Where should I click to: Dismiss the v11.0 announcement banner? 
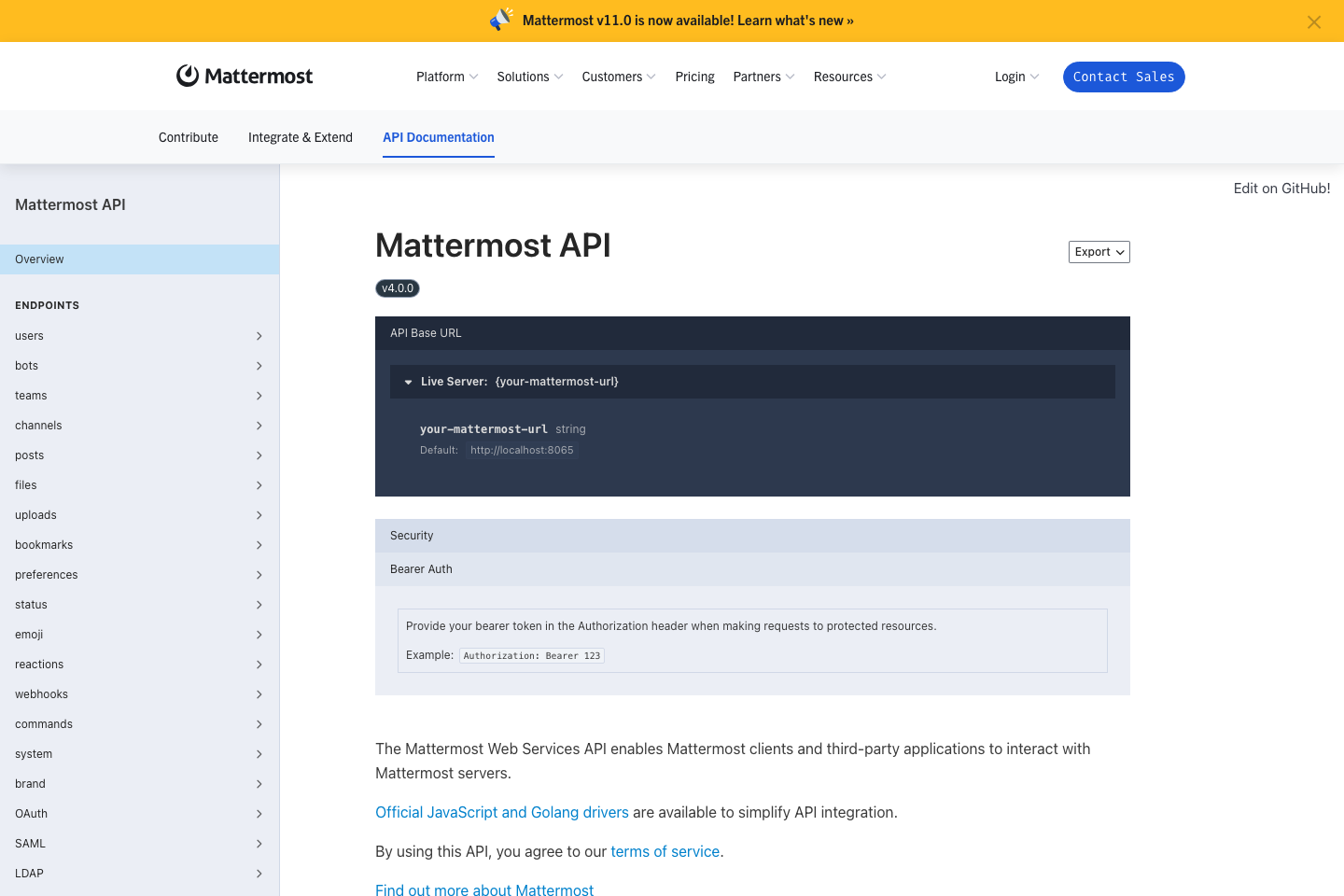(1314, 21)
